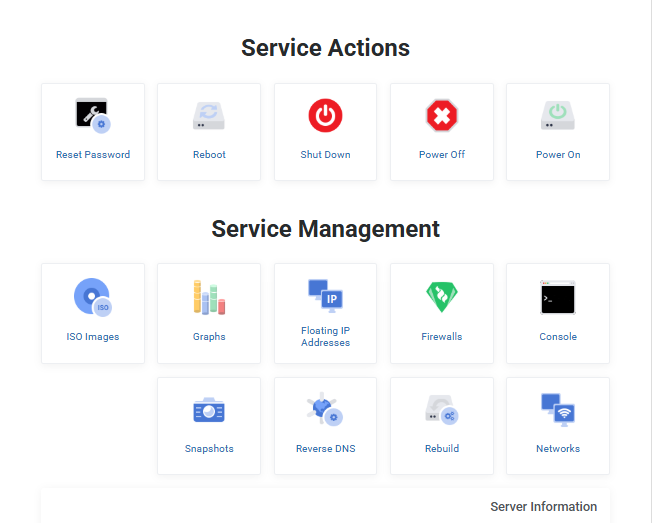Screen dimensions: 652x523
Task: Open the Snapshots camera icon
Action: [x=209, y=411]
